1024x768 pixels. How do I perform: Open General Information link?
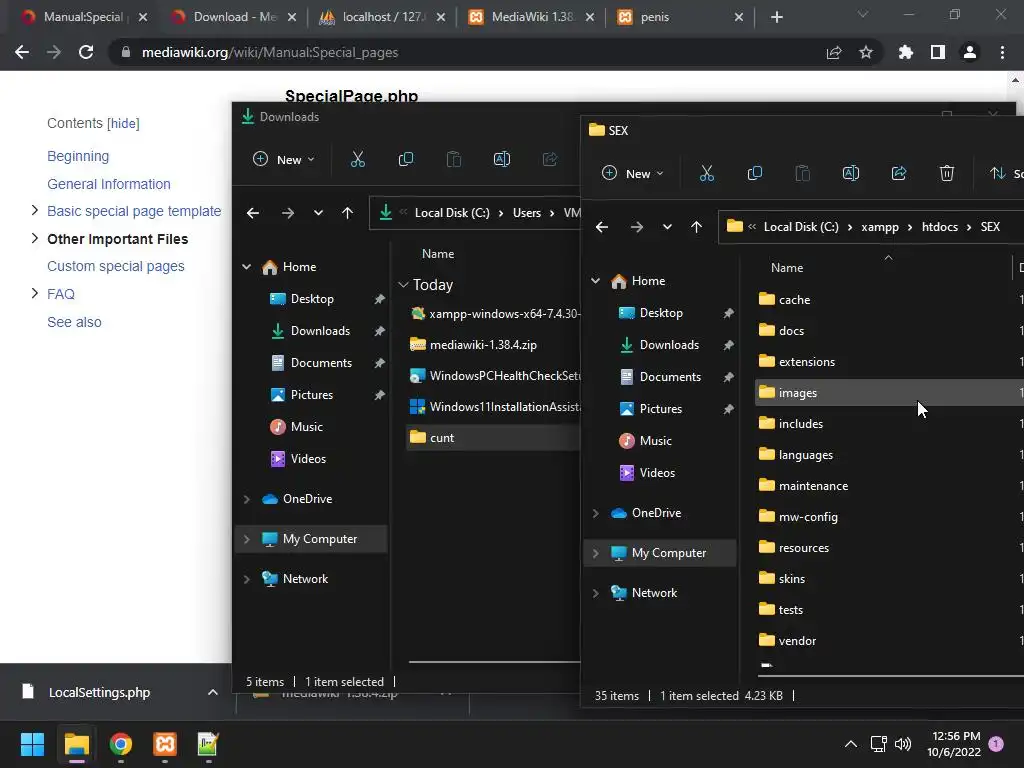(x=108, y=184)
